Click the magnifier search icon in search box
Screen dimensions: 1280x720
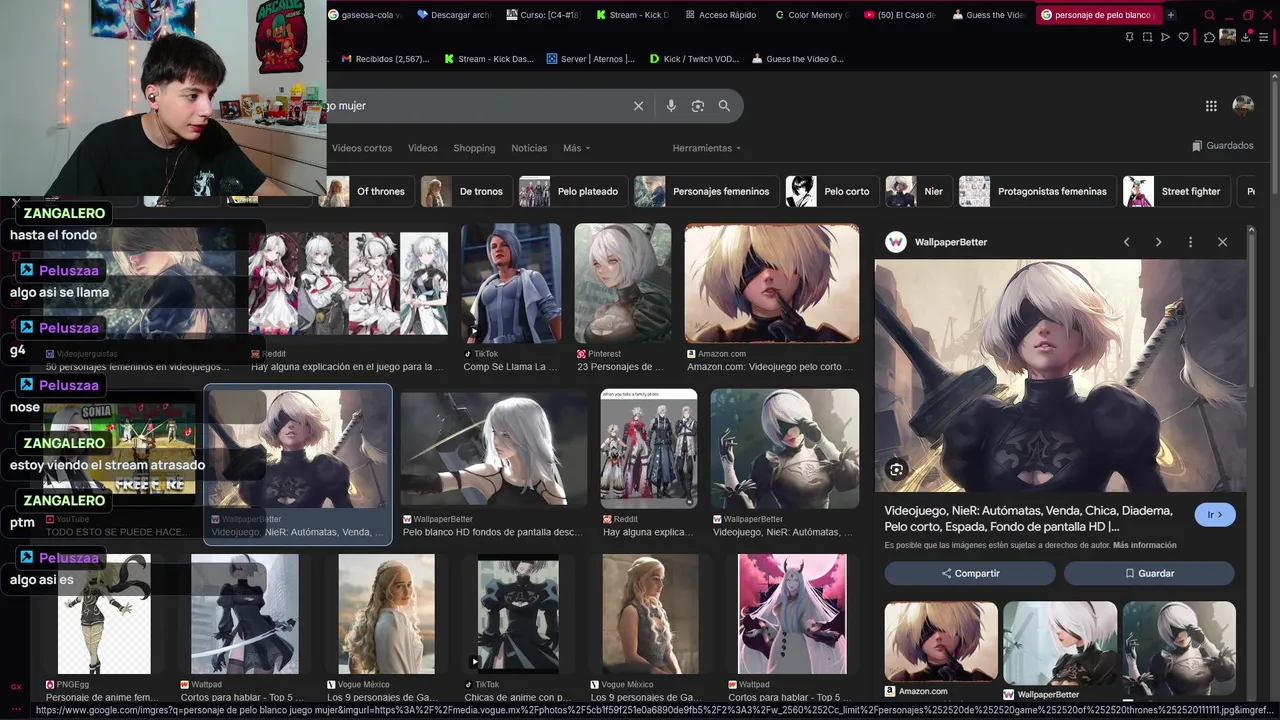click(724, 106)
